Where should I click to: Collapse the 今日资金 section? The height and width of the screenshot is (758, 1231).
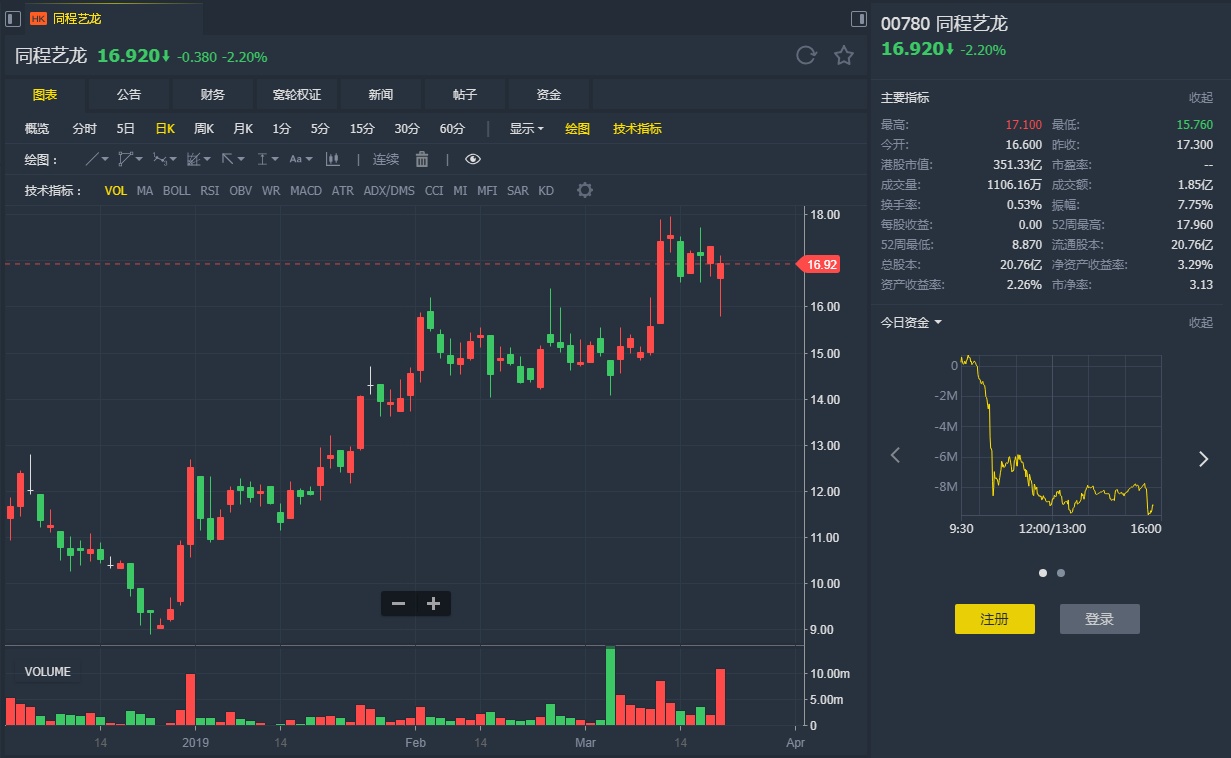(1200, 322)
